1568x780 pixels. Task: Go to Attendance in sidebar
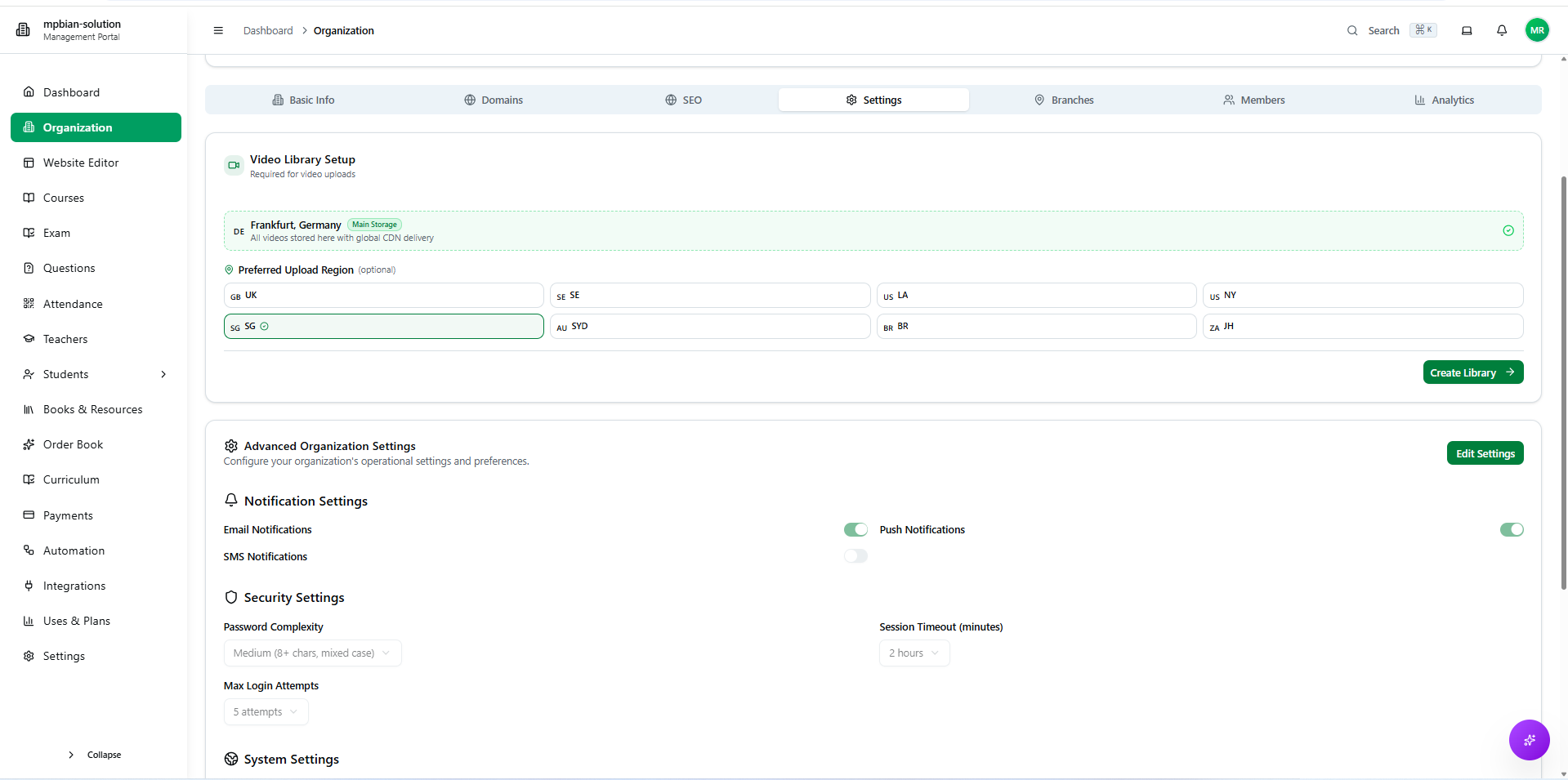pos(73,304)
